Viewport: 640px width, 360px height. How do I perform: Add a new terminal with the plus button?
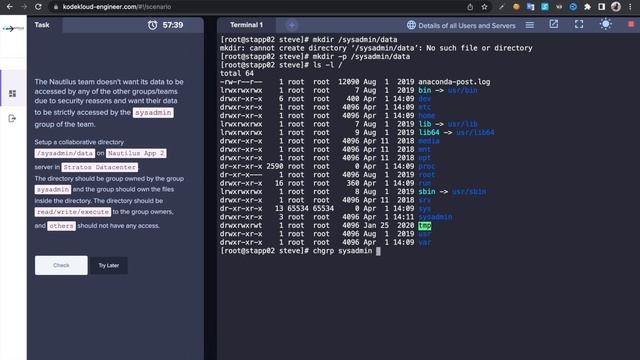click(291, 25)
